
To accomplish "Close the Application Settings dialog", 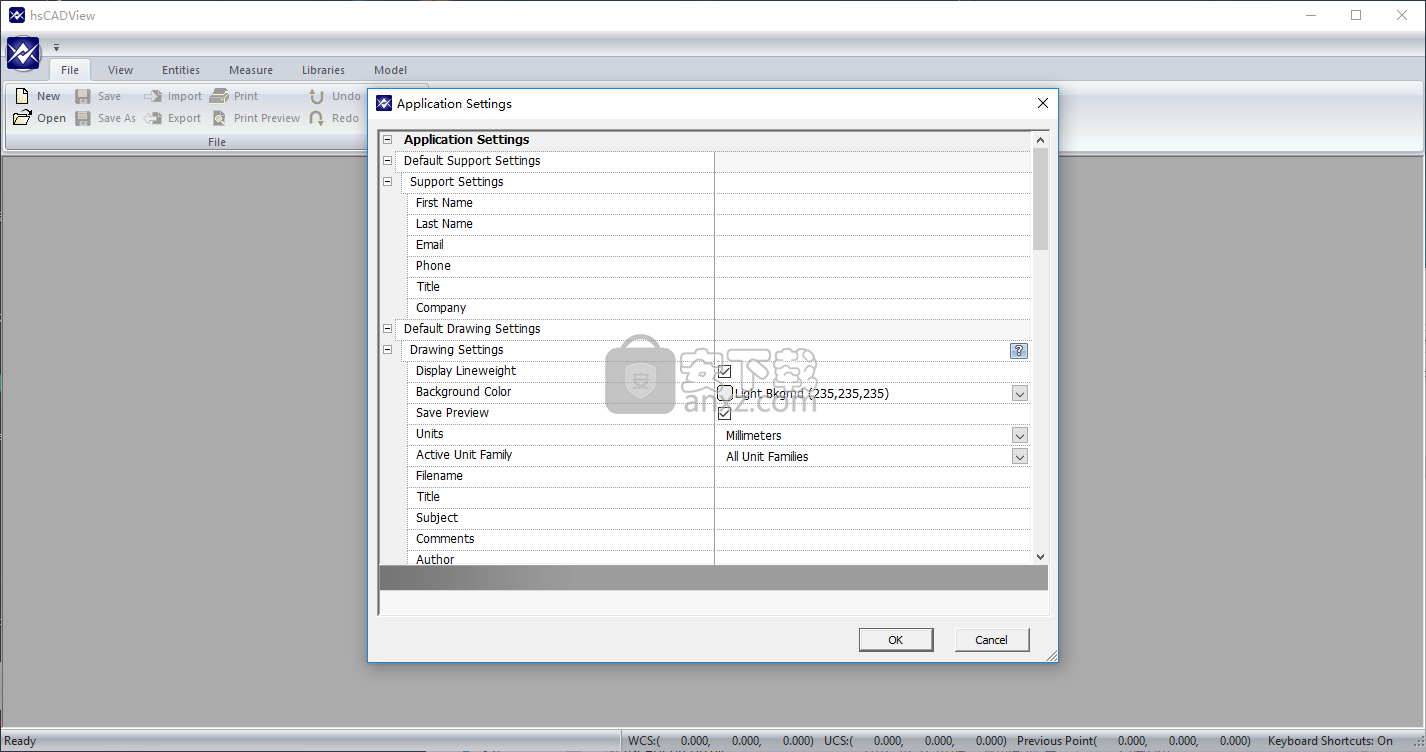I will tap(1042, 103).
